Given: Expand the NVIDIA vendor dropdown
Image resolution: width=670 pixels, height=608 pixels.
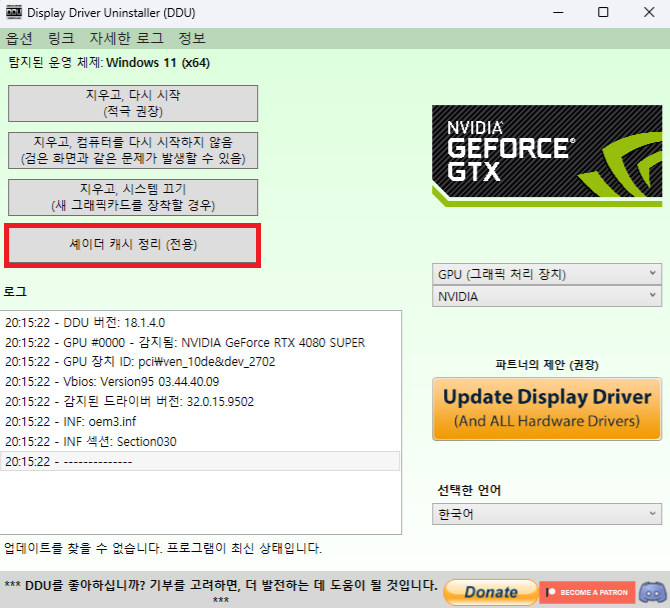Looking at the screenshot, I should 547,297.
